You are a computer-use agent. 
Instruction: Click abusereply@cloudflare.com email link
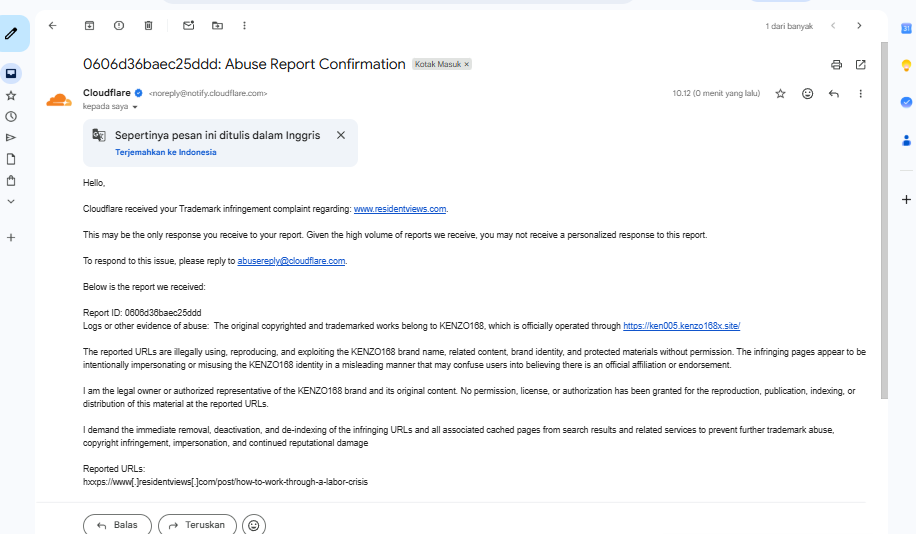click(x=291, y=261)
